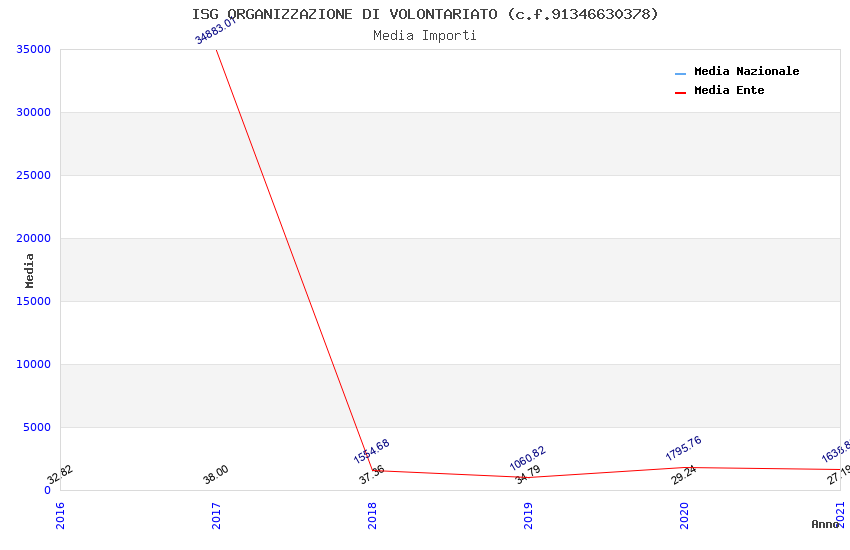Click the 5000 y-axis tick label

[x=37, y=427]
